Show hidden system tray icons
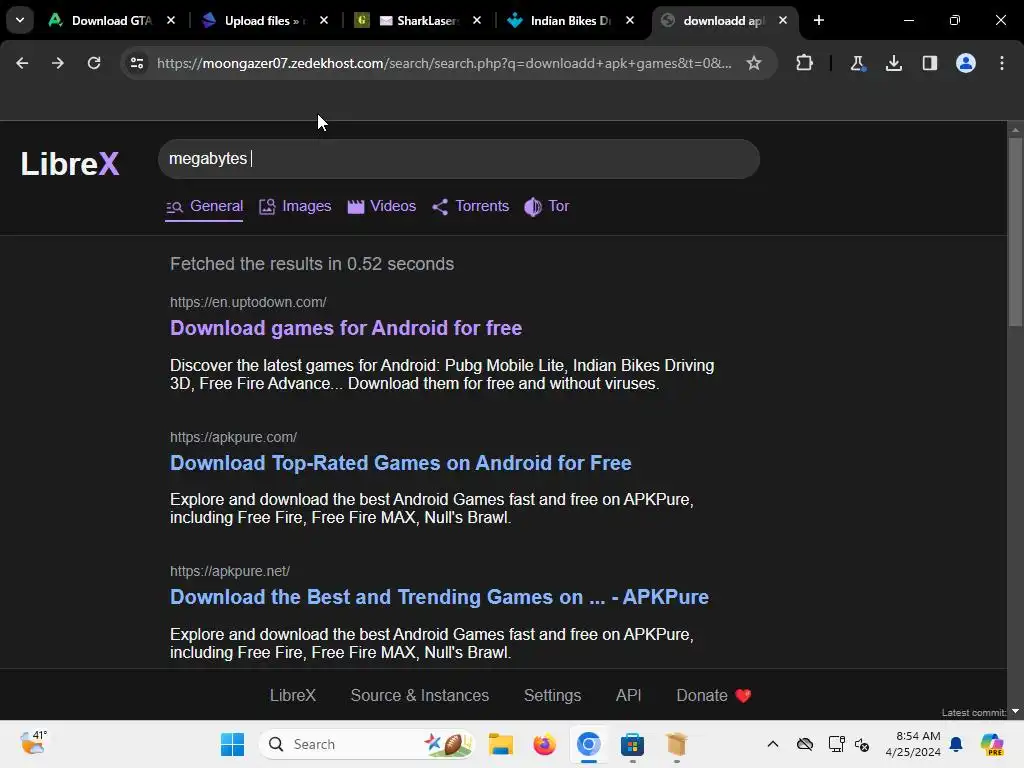This screenshot has width=1024, height=768. tap(773, 744)
